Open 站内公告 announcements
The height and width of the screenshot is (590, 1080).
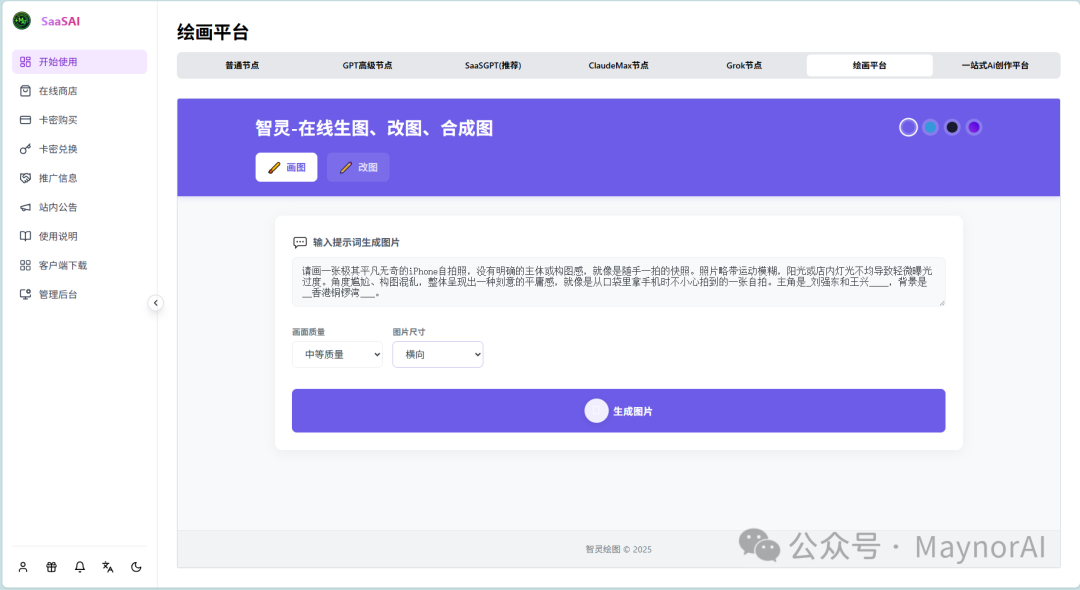(79, 207)
